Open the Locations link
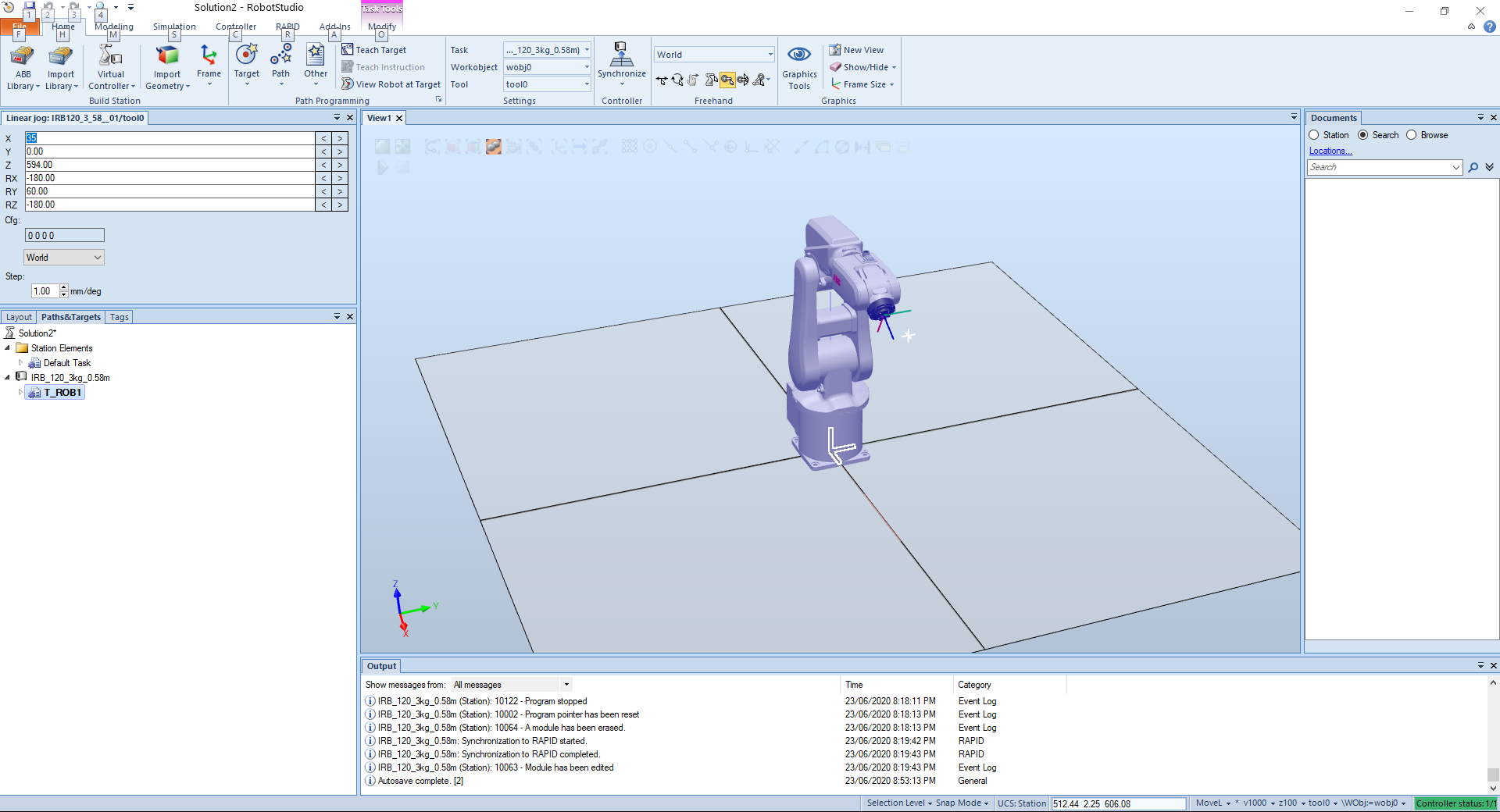This screenshot has height=812, width=1500. [1329, 151]
